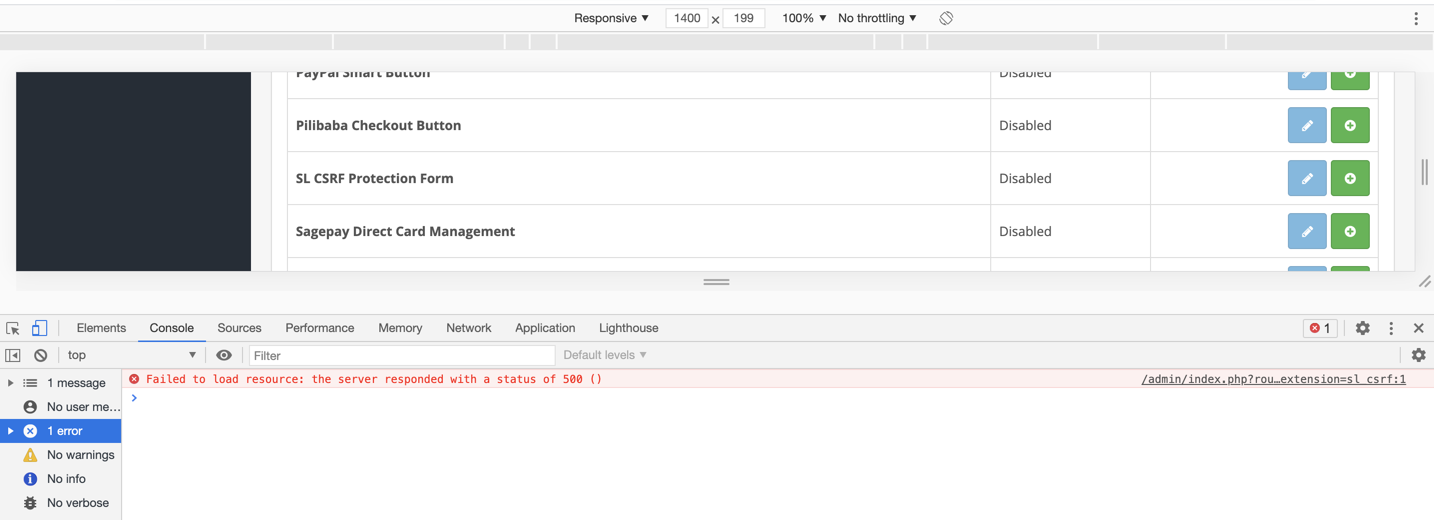Image resolution: width=1435 pixels, height=520 pixels.
Task: Select No warnings filter
Action: [61, 455]
